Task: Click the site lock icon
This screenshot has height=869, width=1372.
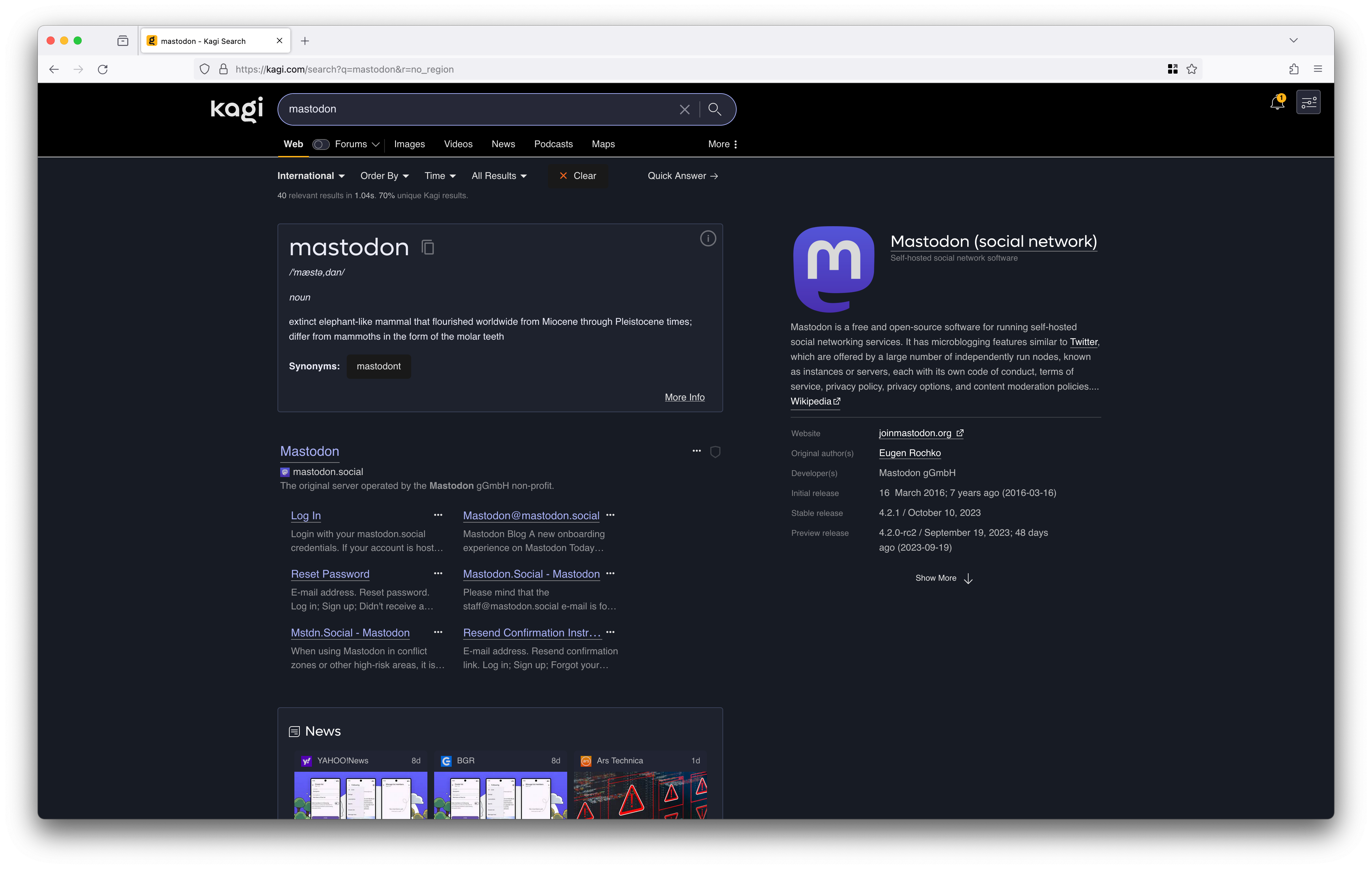Action: [223, 70]
